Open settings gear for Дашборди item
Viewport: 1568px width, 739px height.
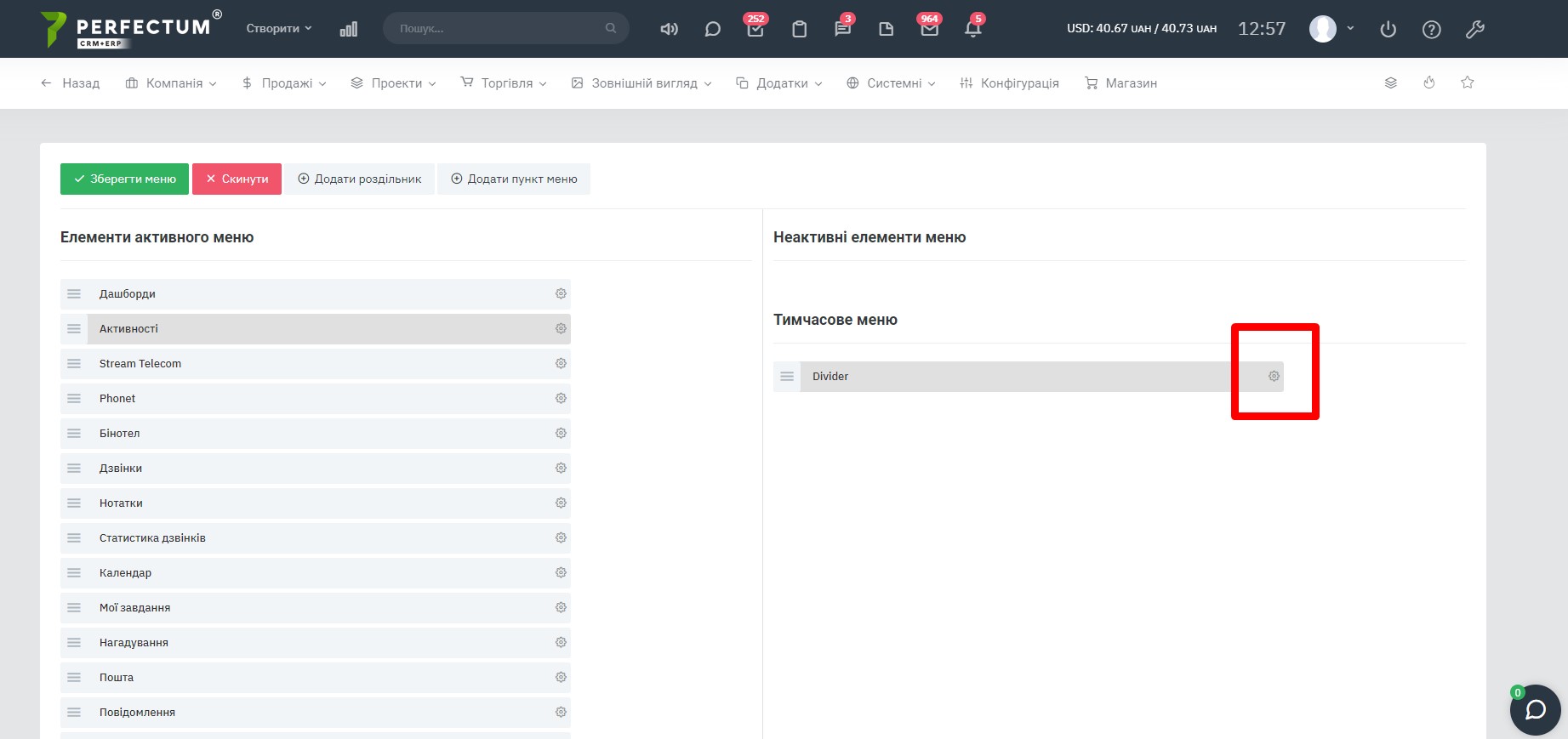coord(561,293)
